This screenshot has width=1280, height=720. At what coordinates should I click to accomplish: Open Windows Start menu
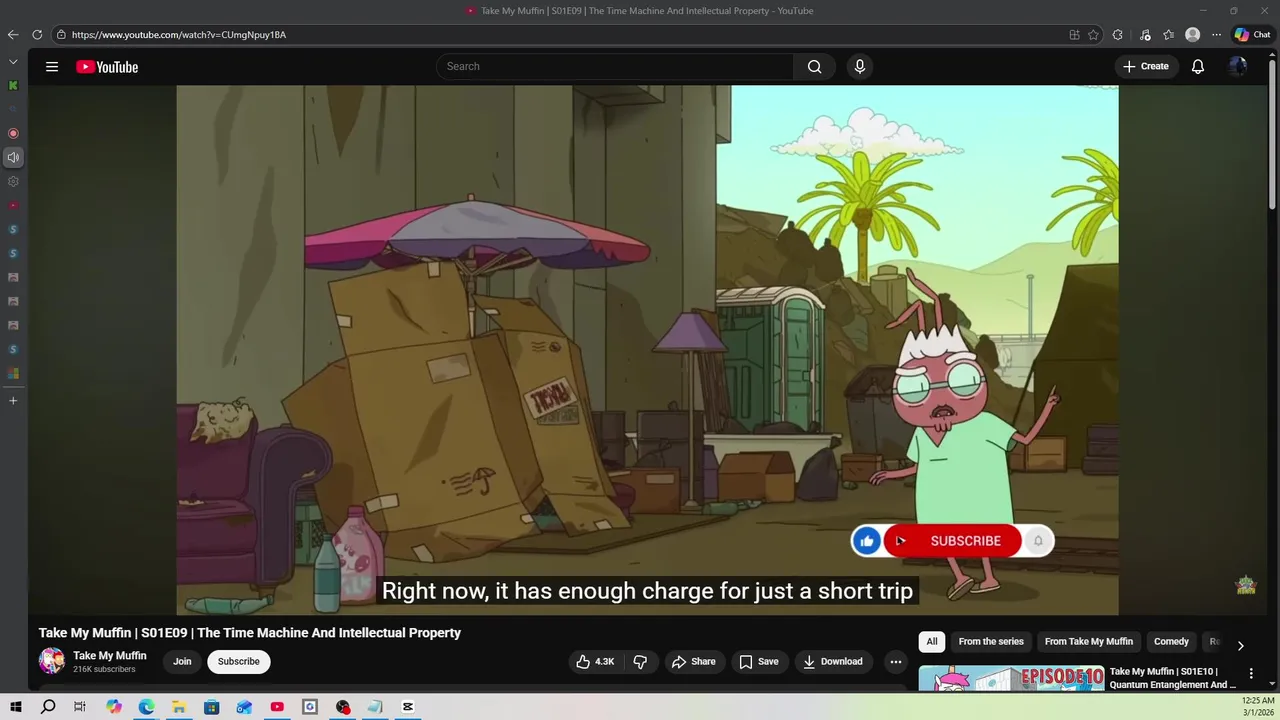pos(15,707)
